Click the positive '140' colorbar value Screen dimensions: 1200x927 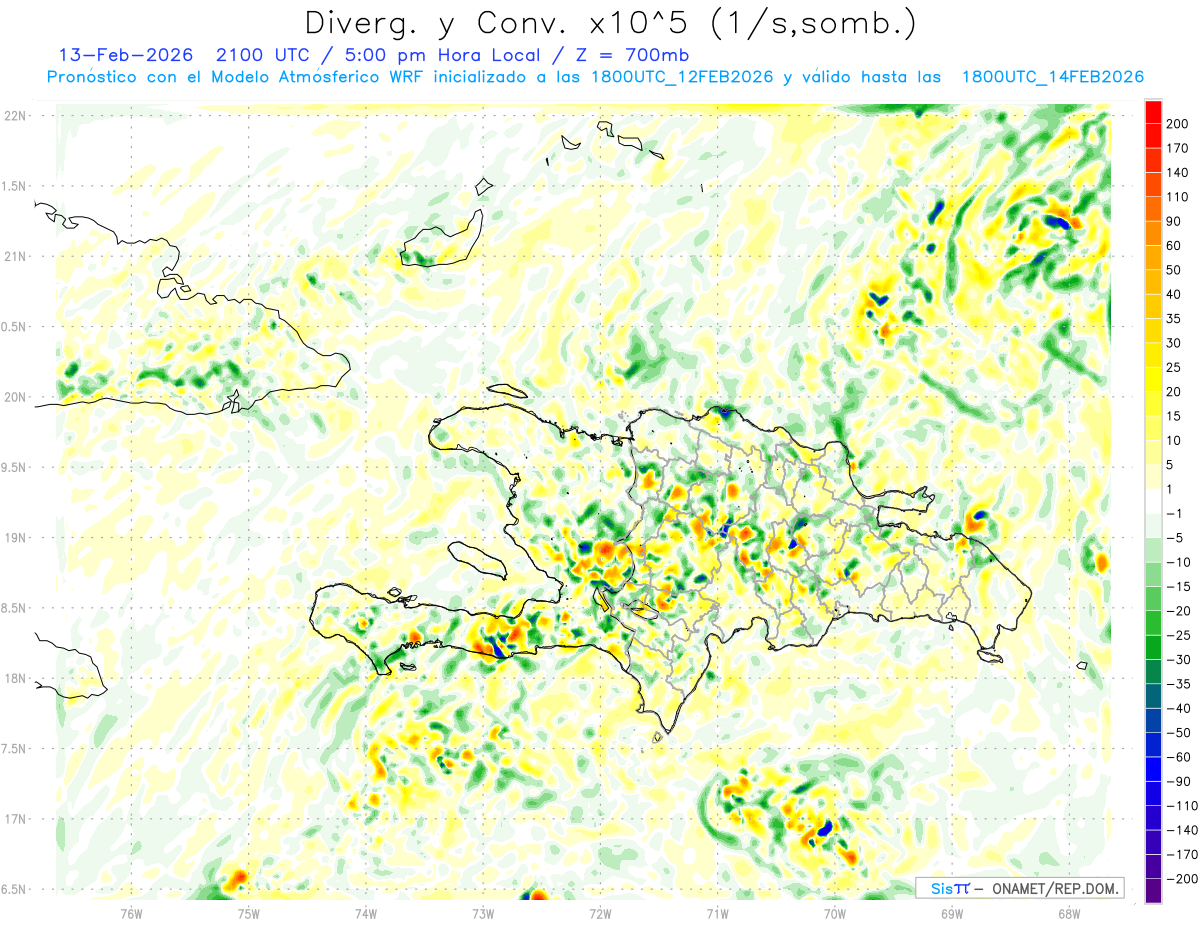click(x=1178, y=172)
